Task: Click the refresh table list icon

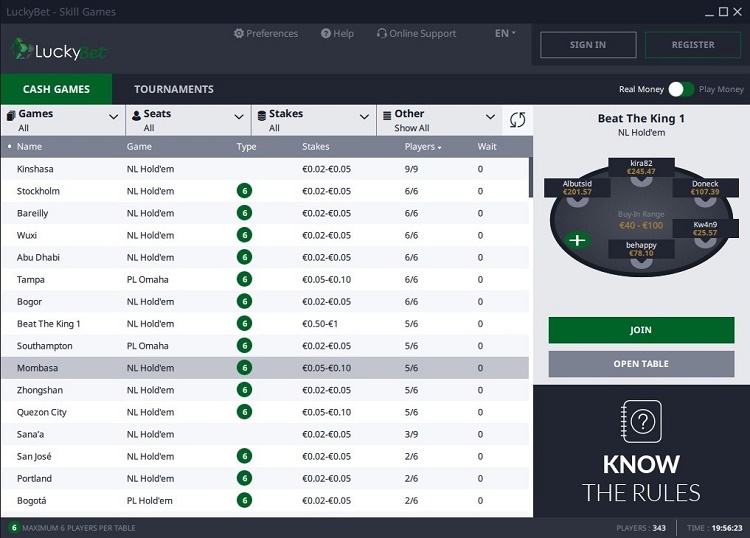Action: point(517,120)
